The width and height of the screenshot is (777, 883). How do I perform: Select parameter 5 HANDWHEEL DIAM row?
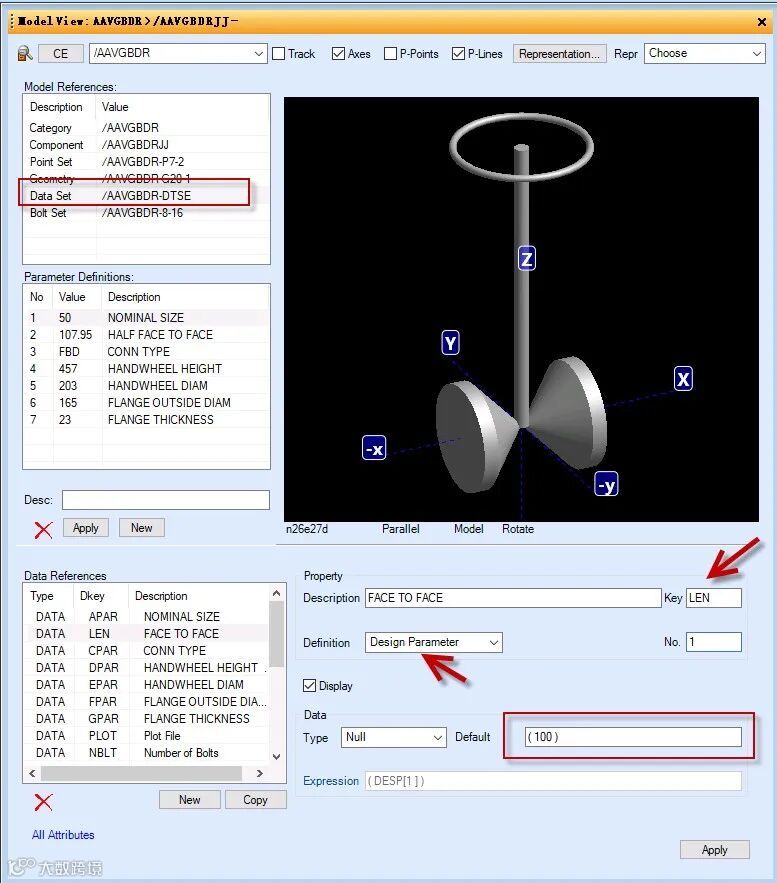coord(146,385)
